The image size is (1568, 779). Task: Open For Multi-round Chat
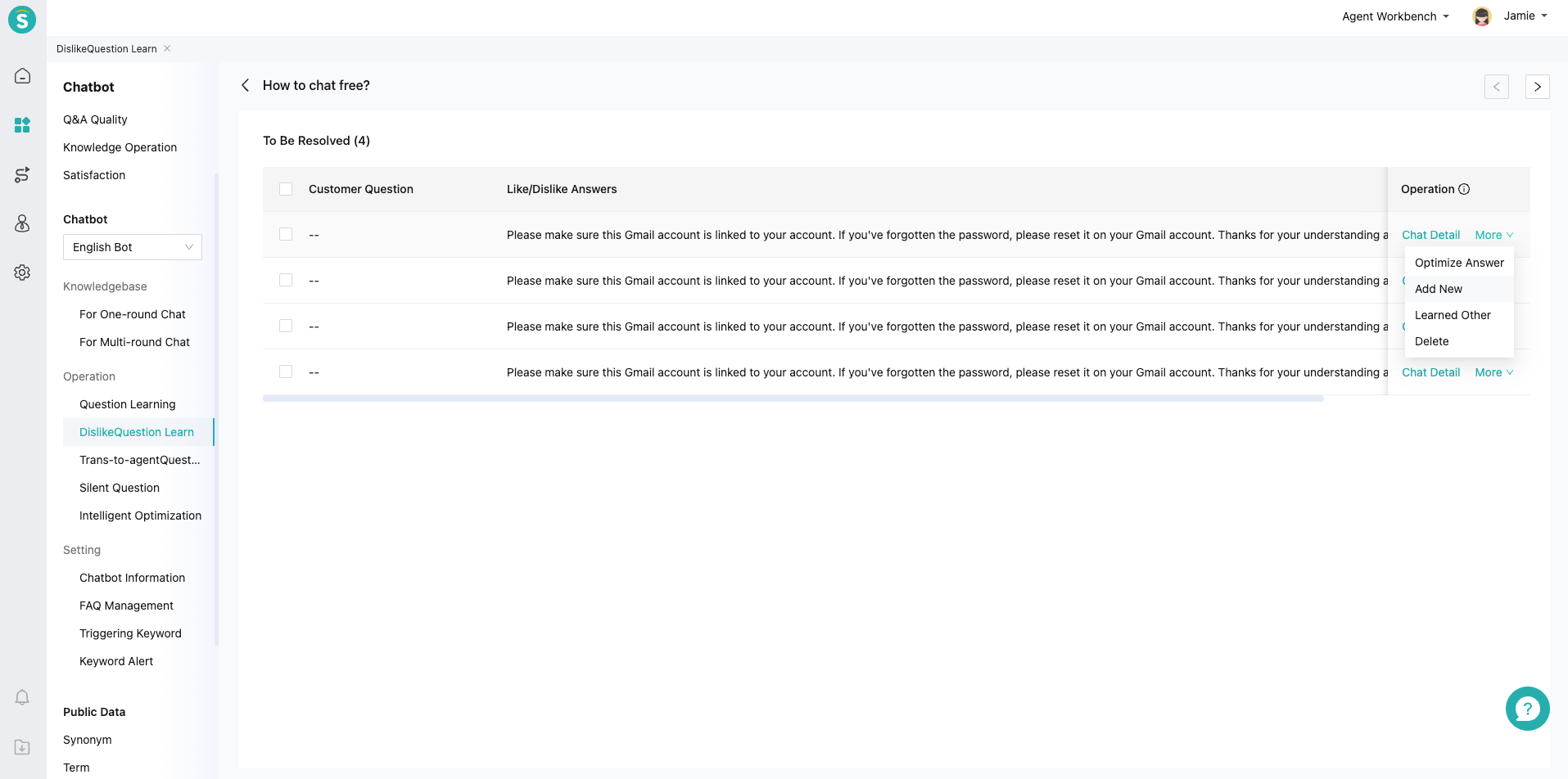134,342
